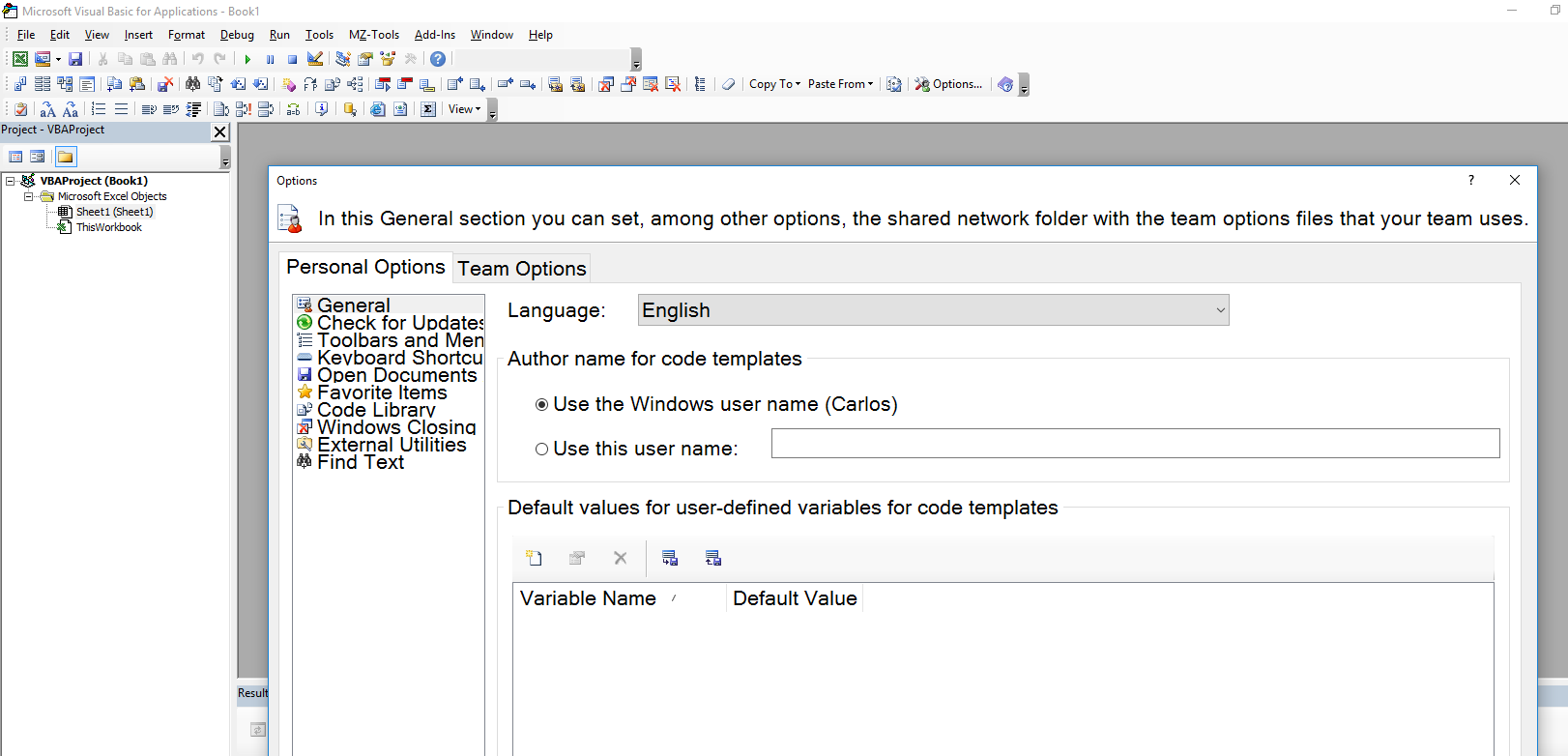
Task: Switch to Team Options tab
Action: (522, 269)
